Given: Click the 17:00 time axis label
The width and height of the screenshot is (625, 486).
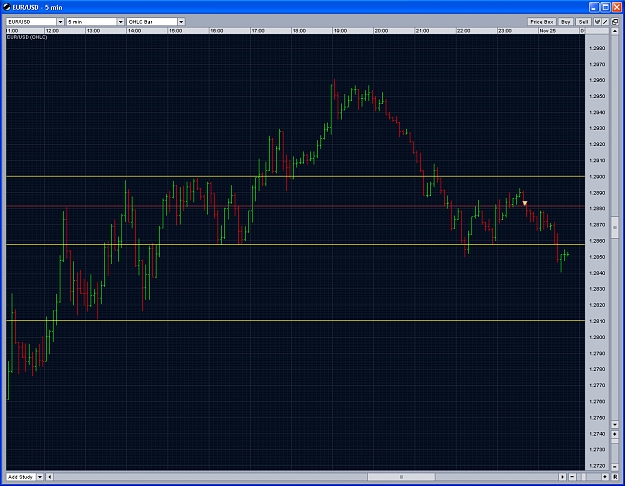Looking at the screenshot, I should coord(258,31).
